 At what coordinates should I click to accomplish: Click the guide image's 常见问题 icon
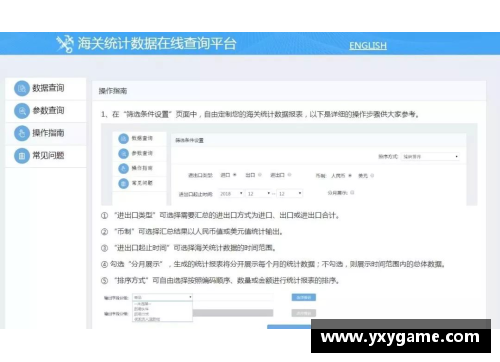pos(123,183)
